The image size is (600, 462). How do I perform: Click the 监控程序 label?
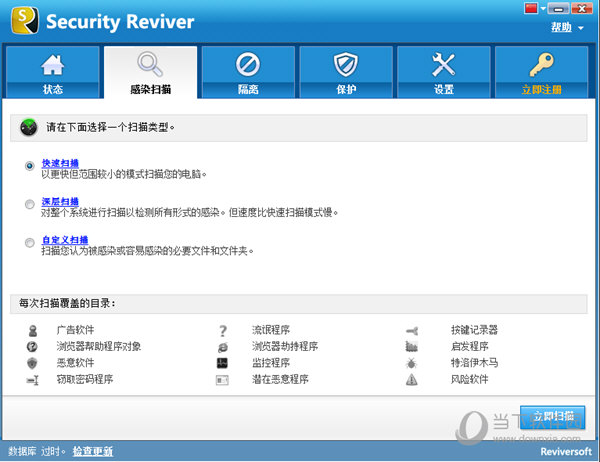(x=271, y=363)
